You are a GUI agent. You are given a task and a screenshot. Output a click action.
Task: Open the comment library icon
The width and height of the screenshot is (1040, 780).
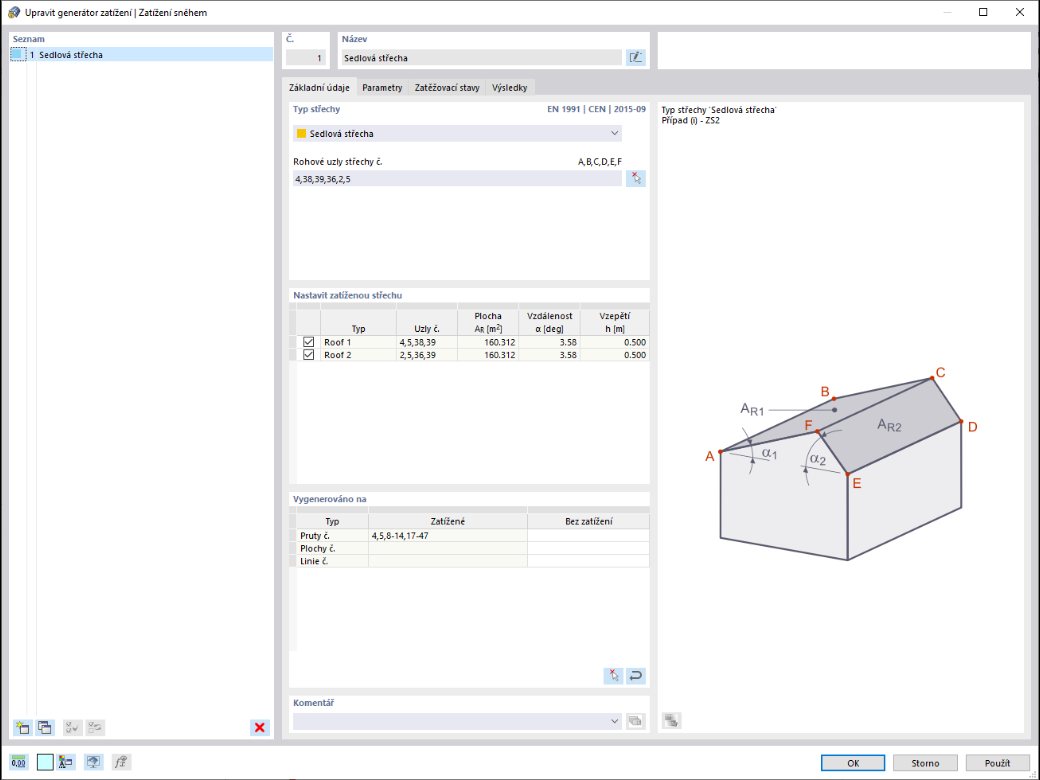click(x=635, y=721)
